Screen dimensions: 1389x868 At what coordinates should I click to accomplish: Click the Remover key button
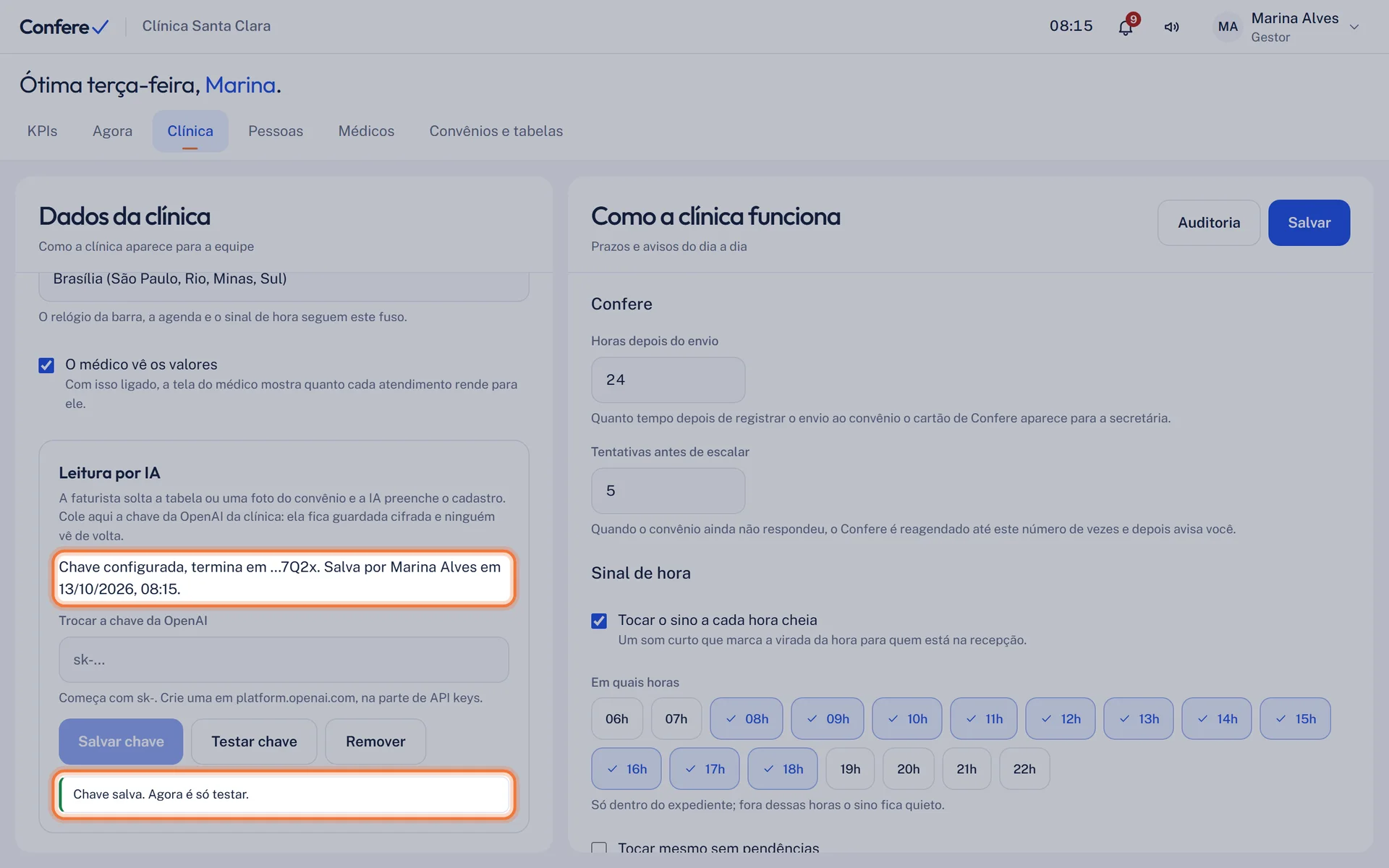point(375,741)
